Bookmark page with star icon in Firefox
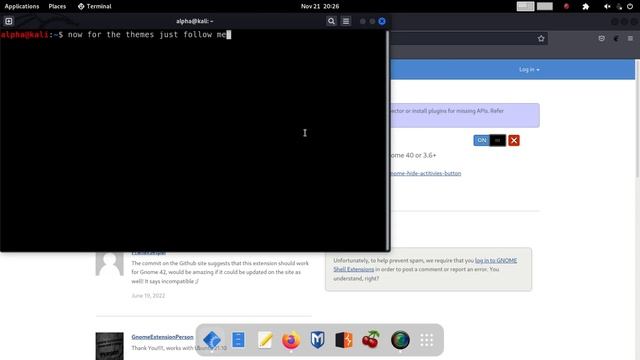640x360 pixels. coord(541,38)
